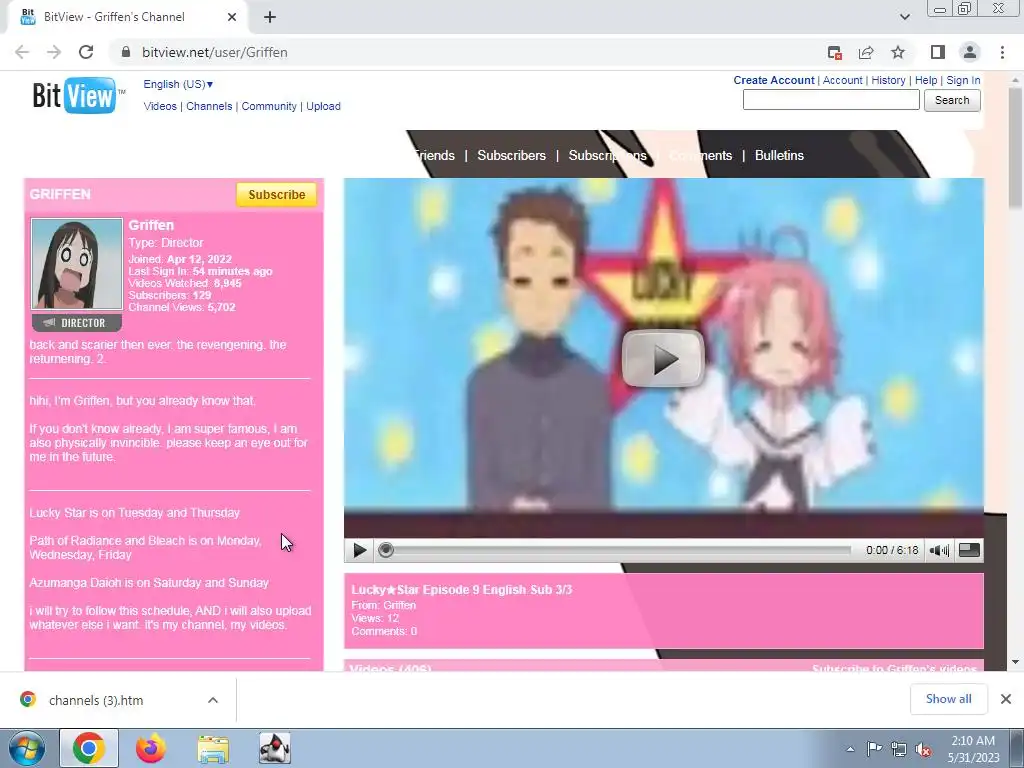Viewport: 1024px width, 768px height.
Task: Open the Help link
Action: [926, 80]
